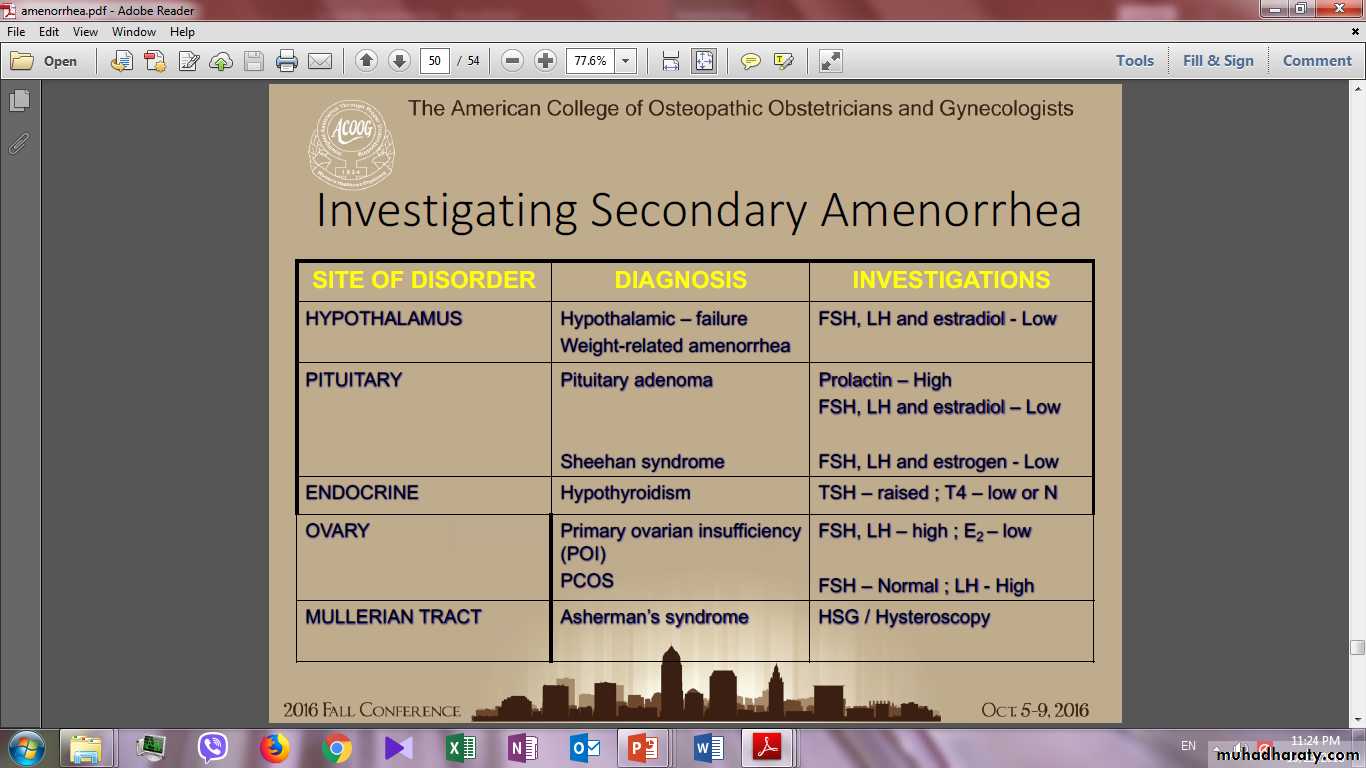Click the page number input field
Image resolution: width=1366 pixels, height=768 pixels.
[x=434, y=61]
